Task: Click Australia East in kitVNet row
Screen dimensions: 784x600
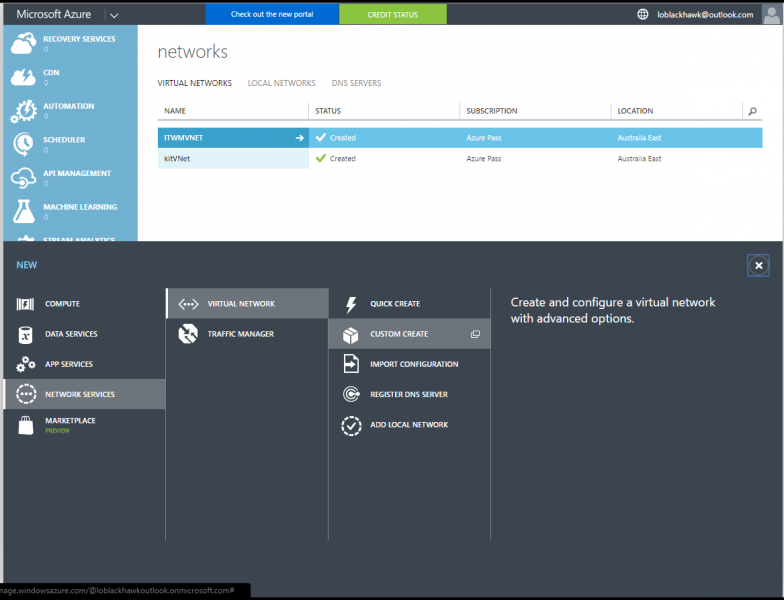Action: coord(639,158)
